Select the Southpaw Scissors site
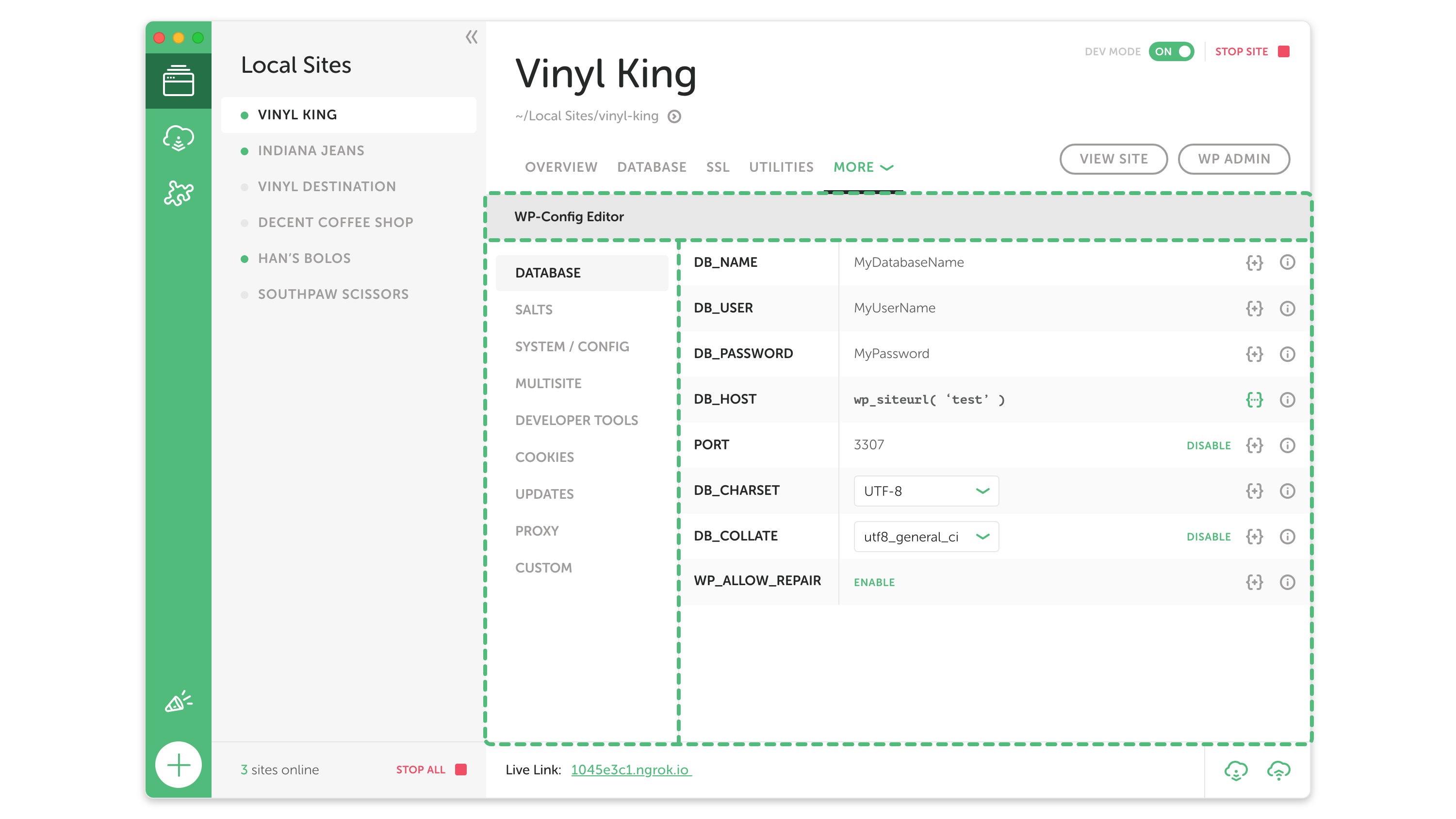Screen dimensions: 1456x819 [x=333, y=294]
